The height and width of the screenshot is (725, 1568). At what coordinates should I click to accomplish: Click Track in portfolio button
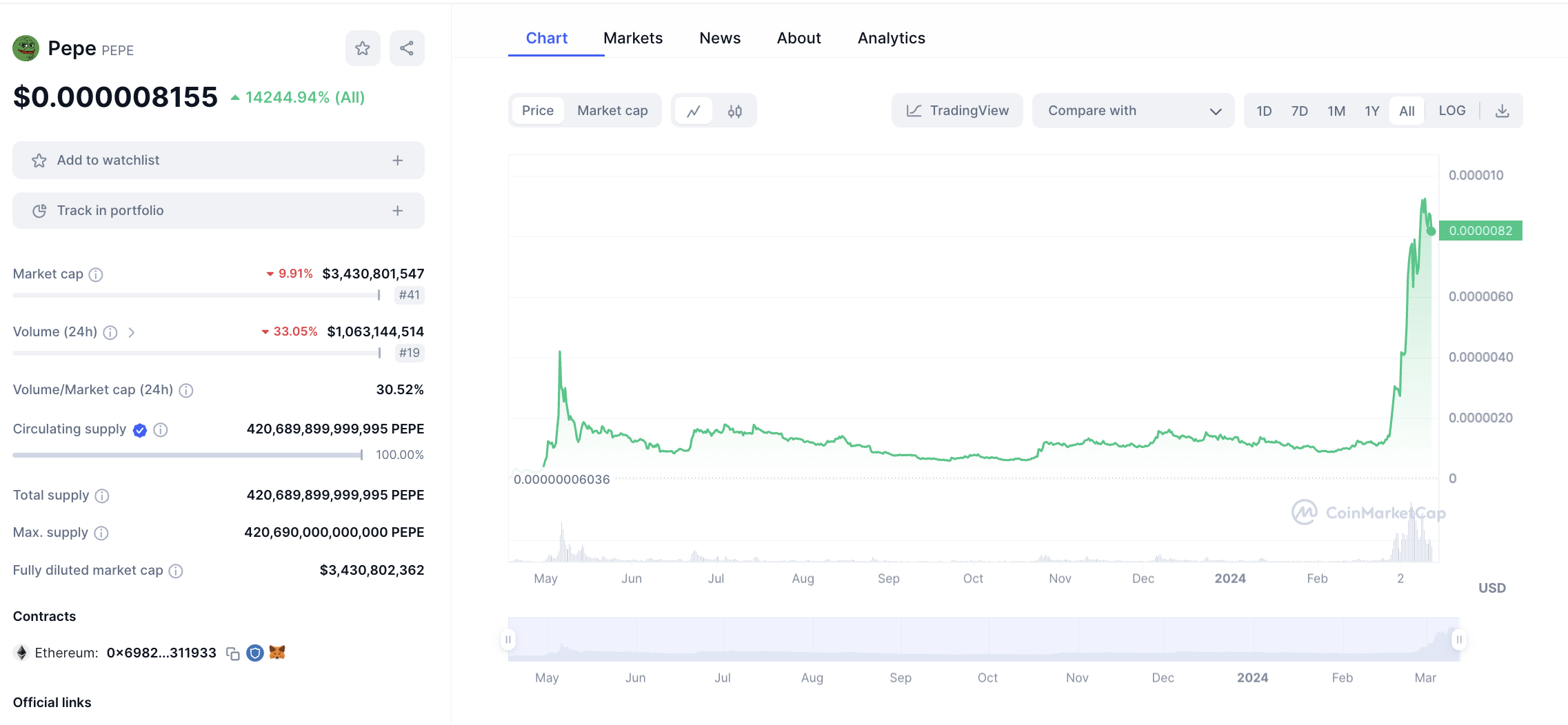coord(218,211)
